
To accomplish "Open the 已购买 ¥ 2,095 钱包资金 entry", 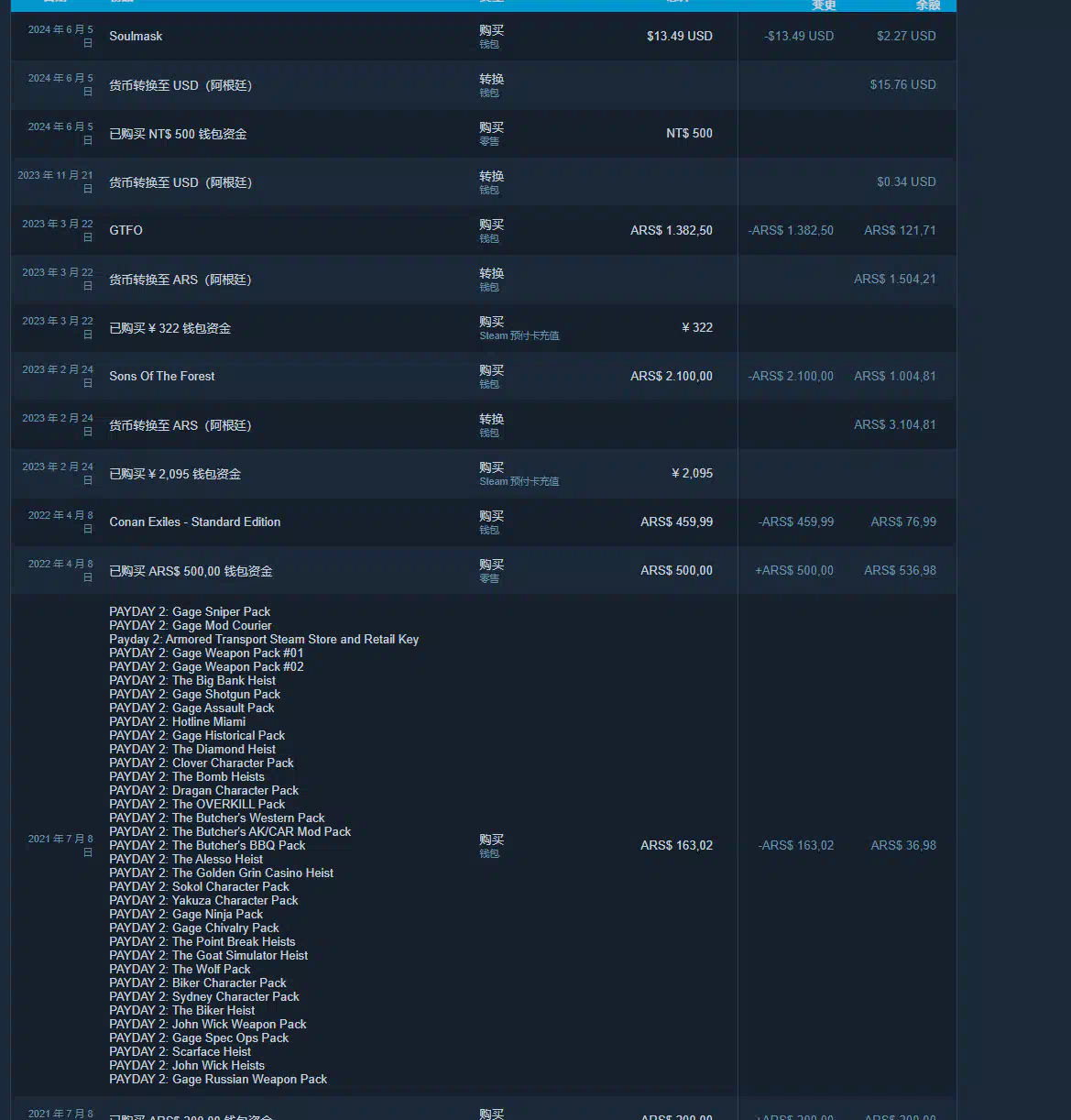I will click(x=175, y=474).
